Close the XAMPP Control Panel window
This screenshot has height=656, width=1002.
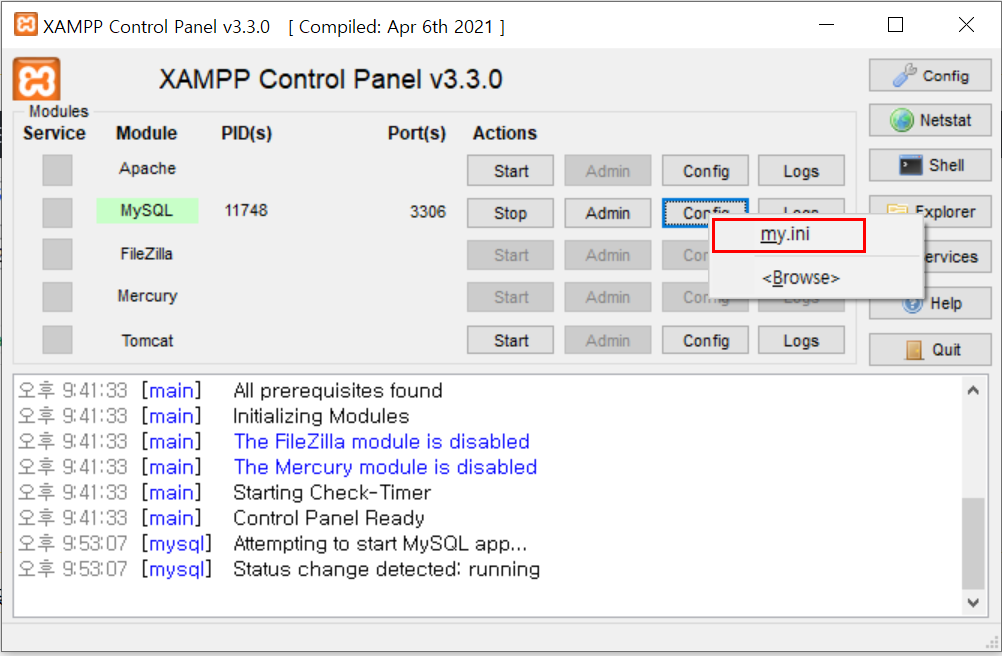coord(966,25)
